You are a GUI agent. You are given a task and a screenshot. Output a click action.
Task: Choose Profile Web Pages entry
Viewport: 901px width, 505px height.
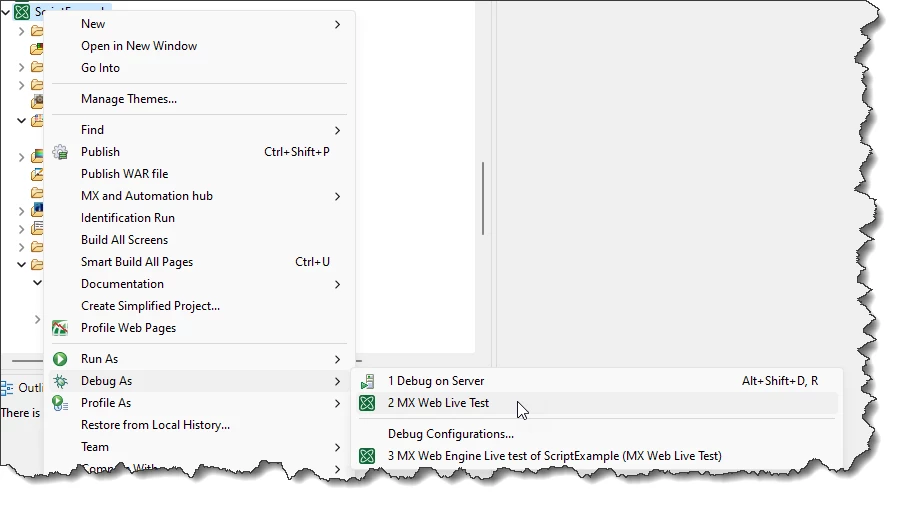coord(199,328)
